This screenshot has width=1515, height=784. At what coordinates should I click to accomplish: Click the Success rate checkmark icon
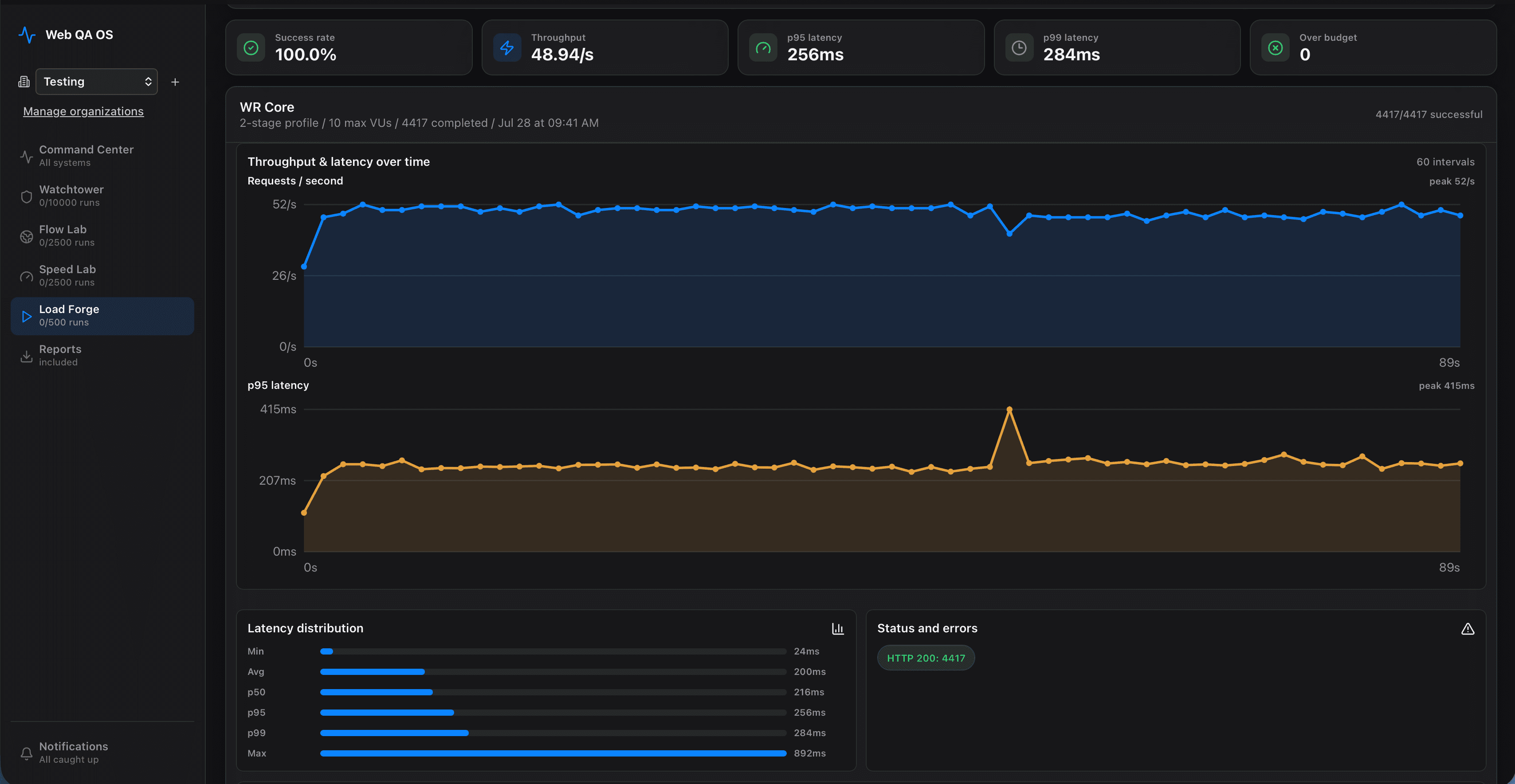click(251, 47)
